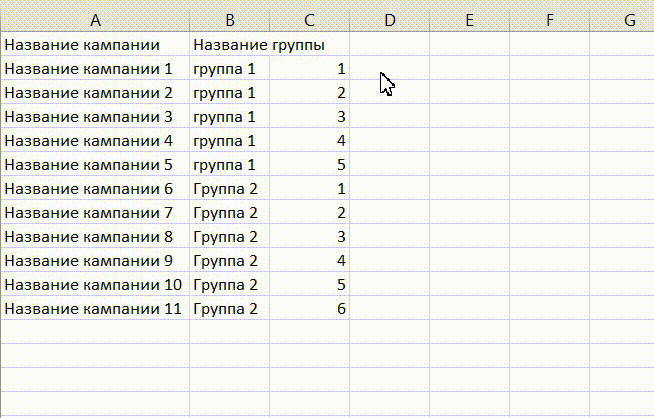The image size is (654, 418).
Task: Select column A header
Action: [95, 20]
